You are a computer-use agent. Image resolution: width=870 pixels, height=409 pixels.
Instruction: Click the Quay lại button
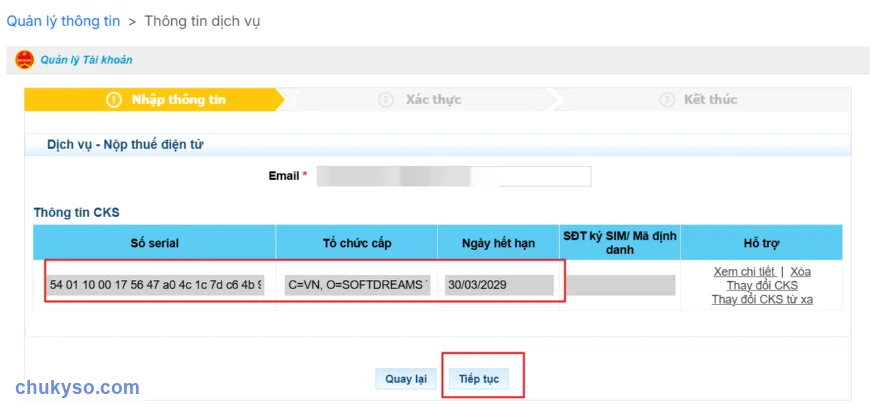(406, 380)
